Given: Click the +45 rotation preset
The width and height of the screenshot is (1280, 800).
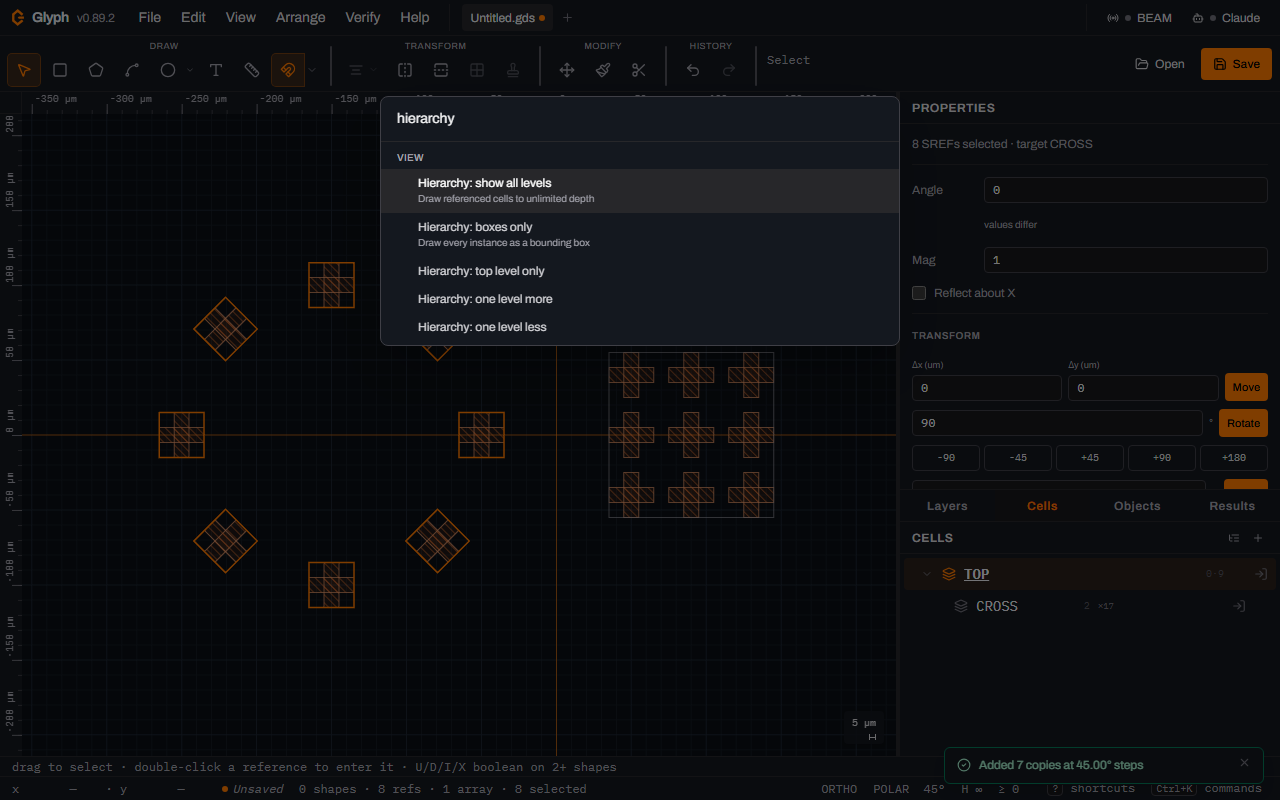Looking at the screenshot, I should [x=1090, y=458].
